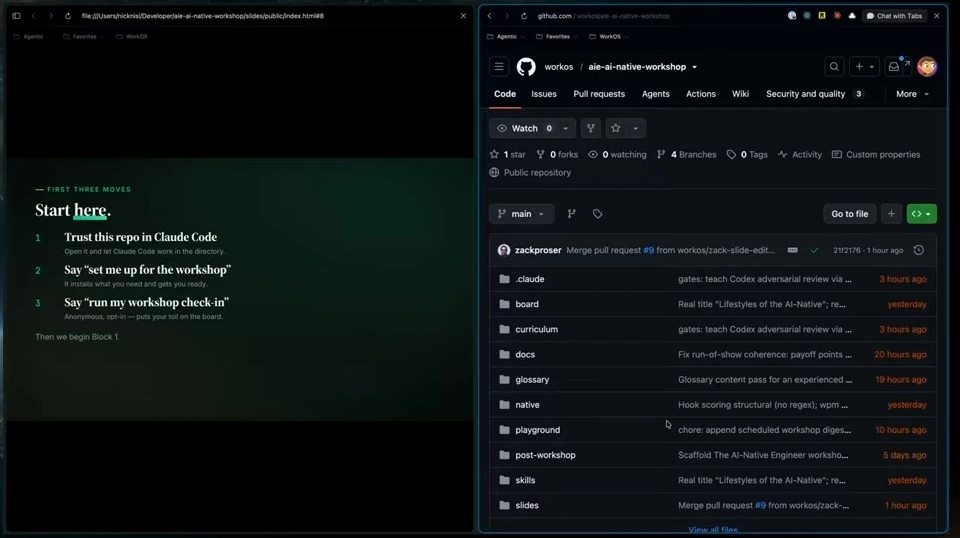Click the GitHub search icon
The width and height of the screenshot is (960, 538).
click(x=834, y=67)
